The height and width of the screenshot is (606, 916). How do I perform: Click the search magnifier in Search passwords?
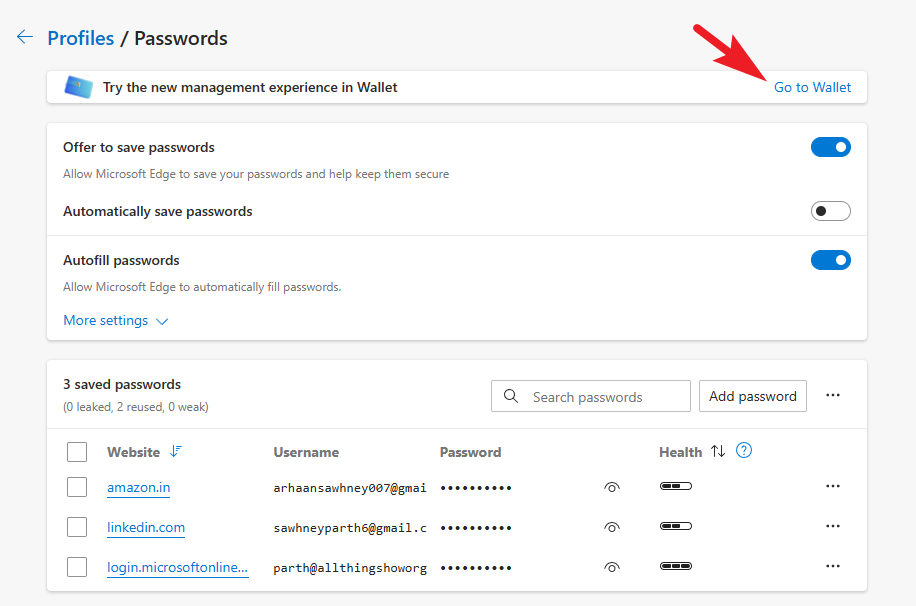point(510,396)
